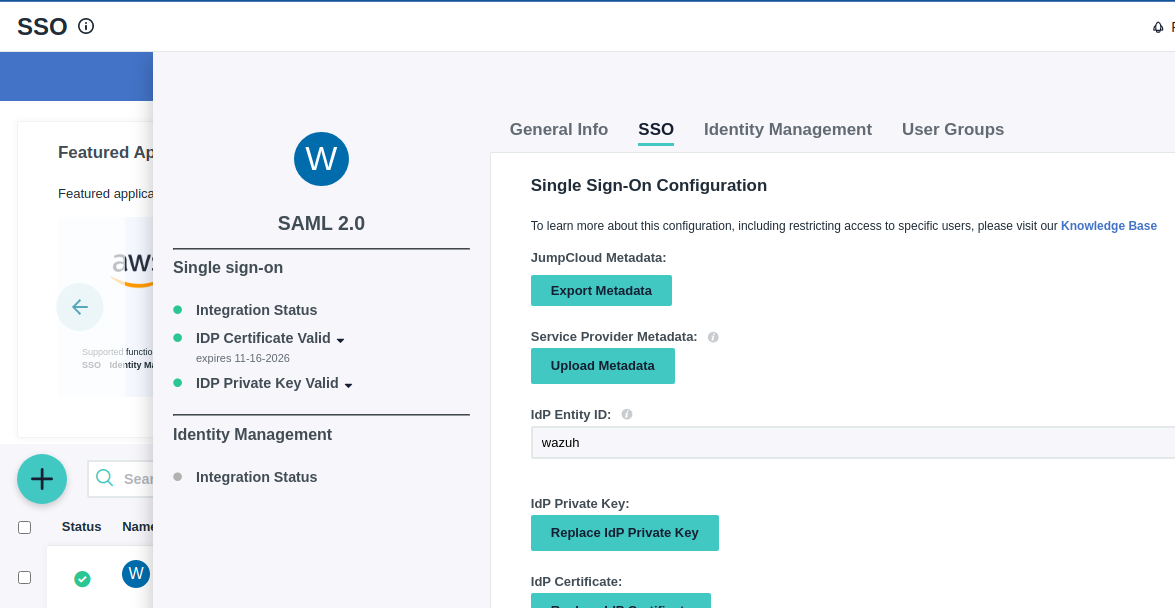Click the applications search field
This screenshot has height=608, width=1175.
coord(121,479)
